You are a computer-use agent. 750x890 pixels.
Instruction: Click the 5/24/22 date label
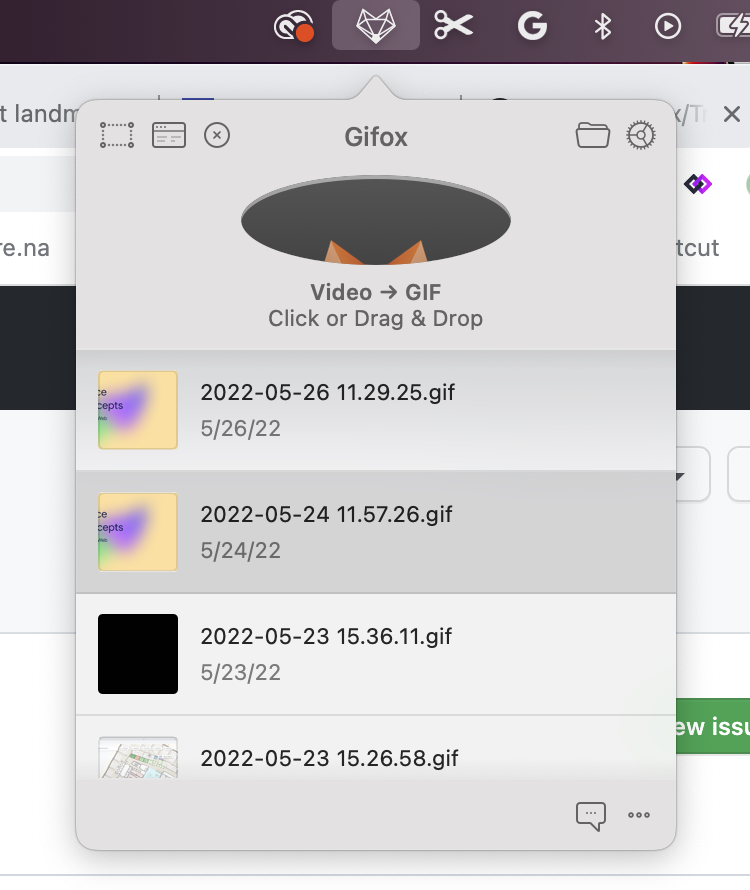[240, 551]
